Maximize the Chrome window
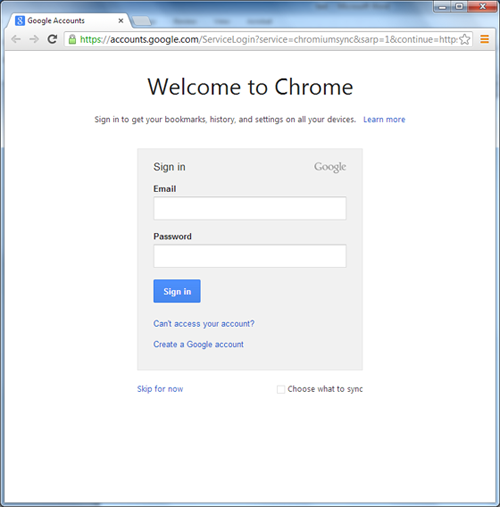500x507 pixels. point(459,6)
